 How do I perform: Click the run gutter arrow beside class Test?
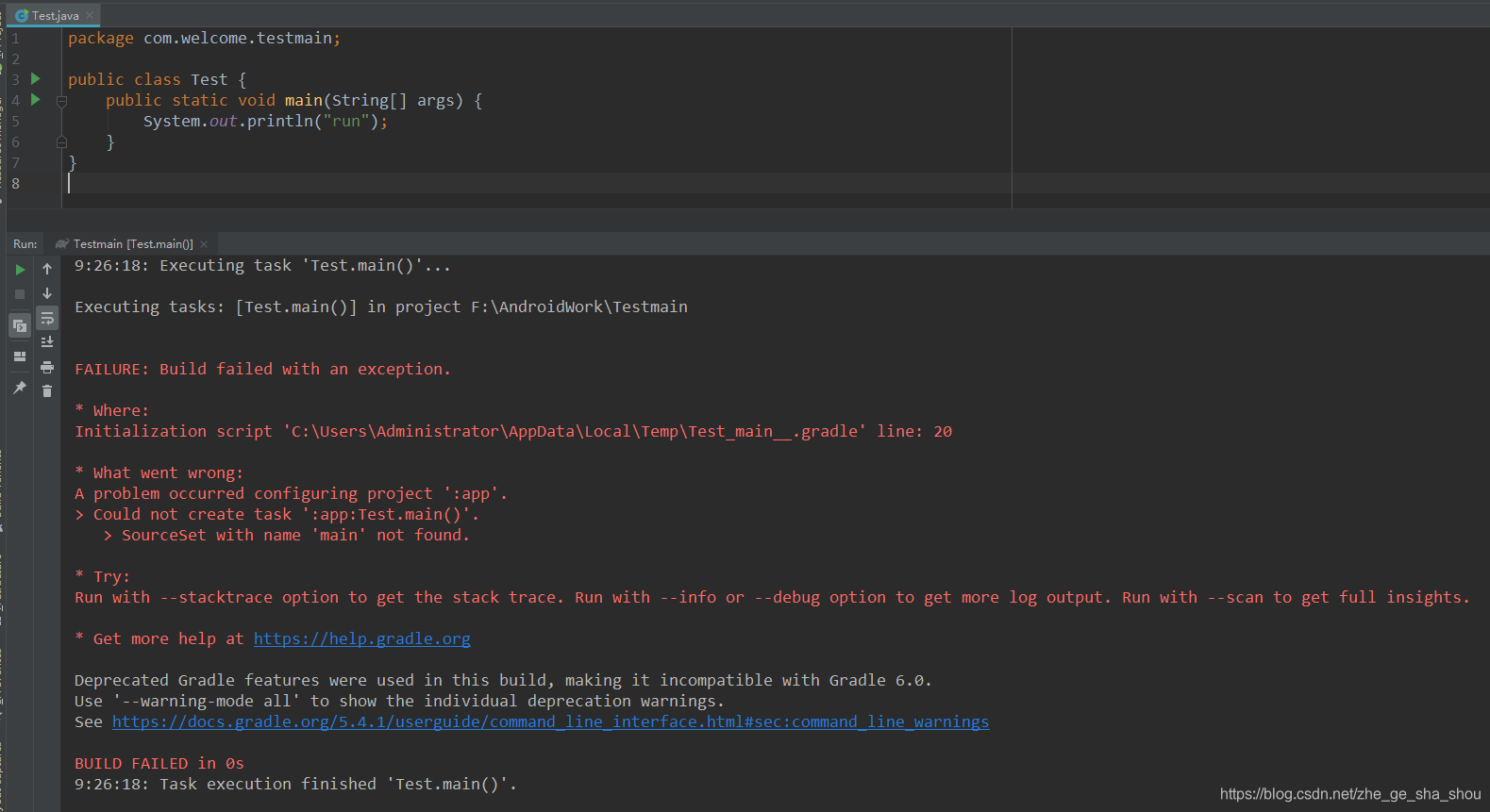[x=36, y=79]
